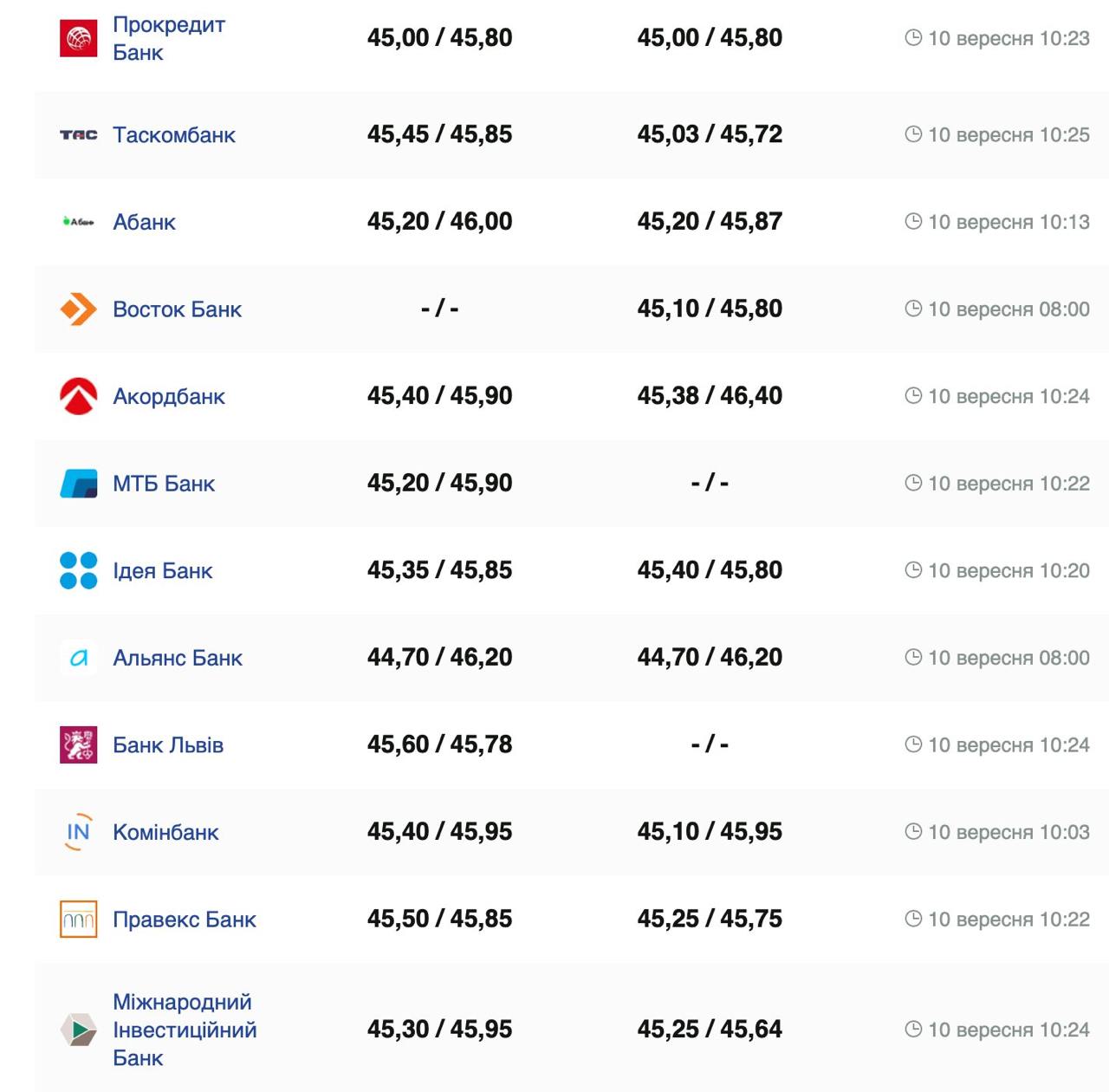
Task: Click the Прокредит Банк red globe logo
Action: pos(78,38)
